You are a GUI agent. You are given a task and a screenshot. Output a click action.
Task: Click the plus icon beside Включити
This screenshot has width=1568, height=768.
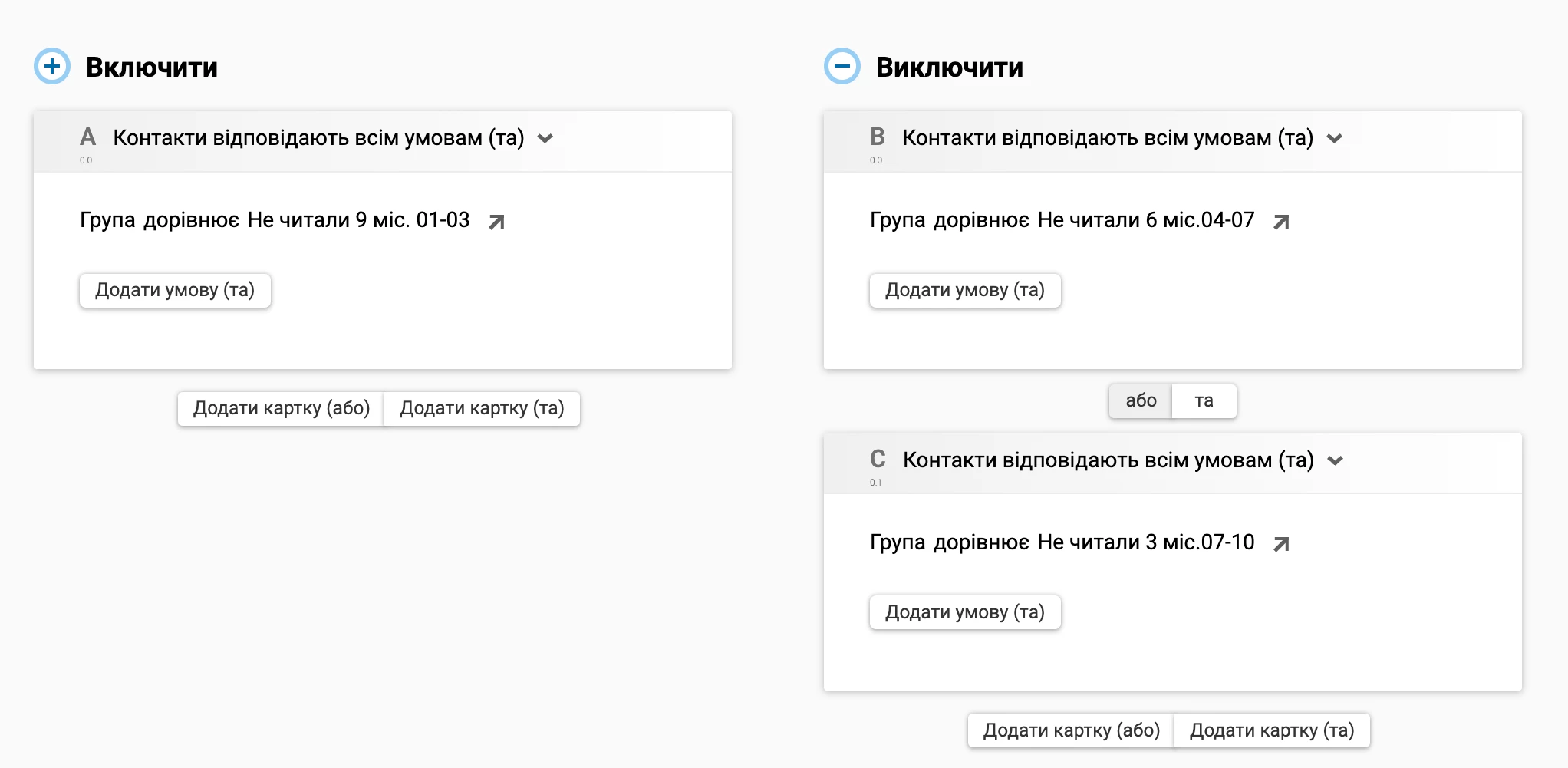click(x=52, y=66)
